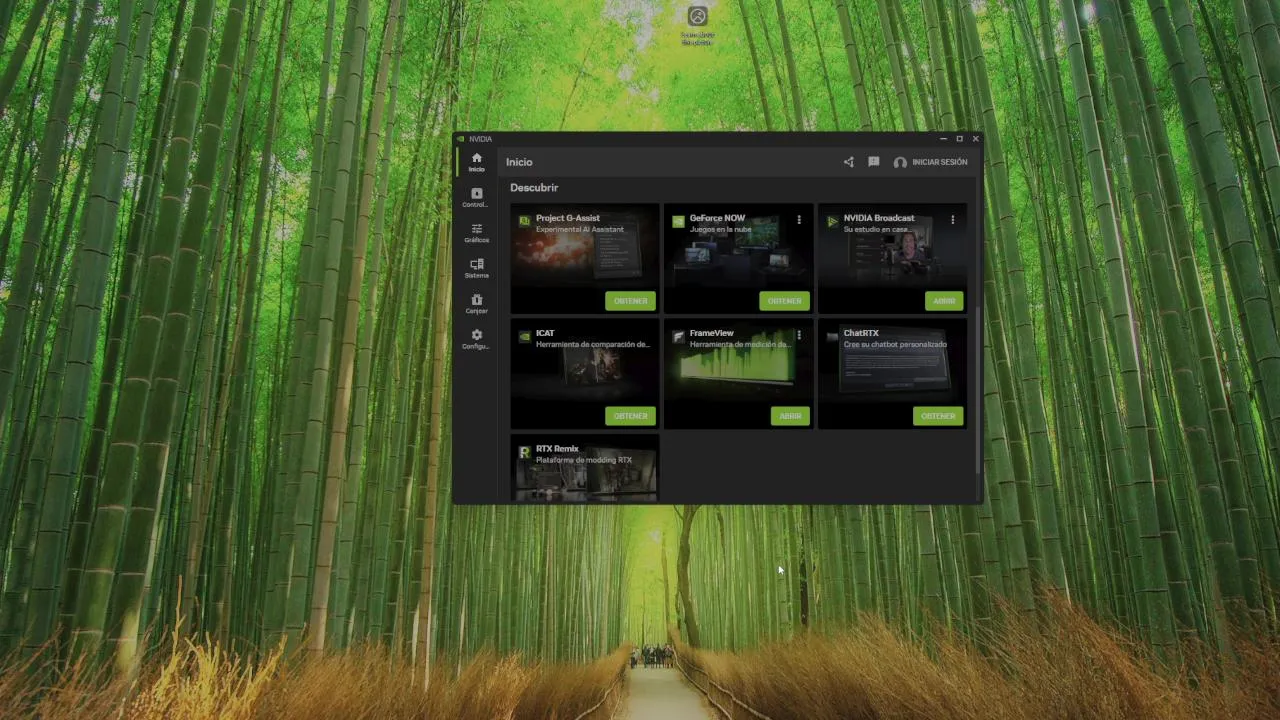Click the "Herramienta de comparación de..." text

tap(593, 345)
